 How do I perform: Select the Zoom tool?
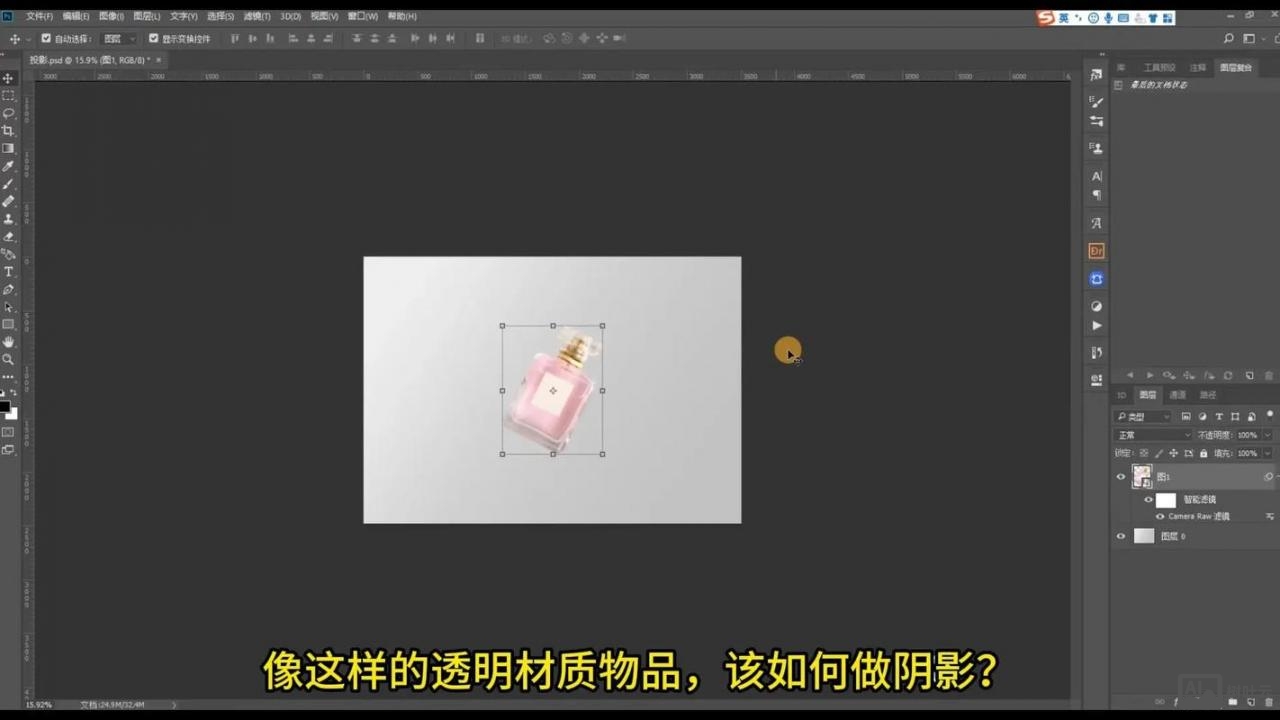coord(9,357)
